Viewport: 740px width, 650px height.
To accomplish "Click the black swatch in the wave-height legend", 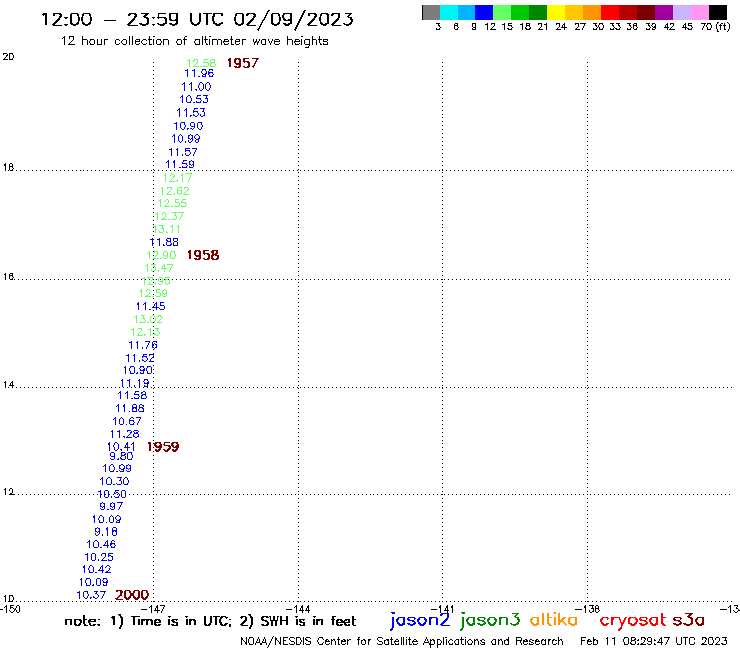I will coord(718,12).
